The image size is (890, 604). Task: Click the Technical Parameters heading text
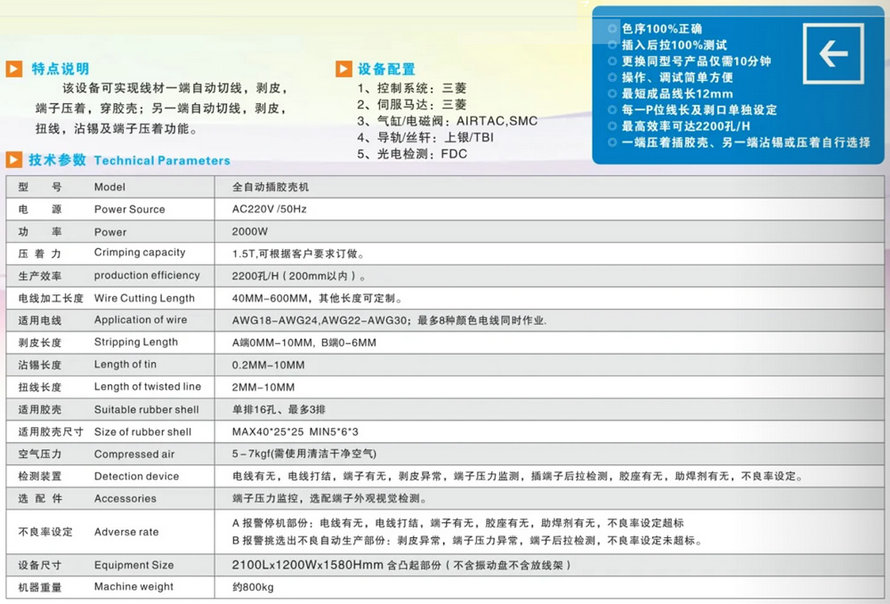pos(162,160)
